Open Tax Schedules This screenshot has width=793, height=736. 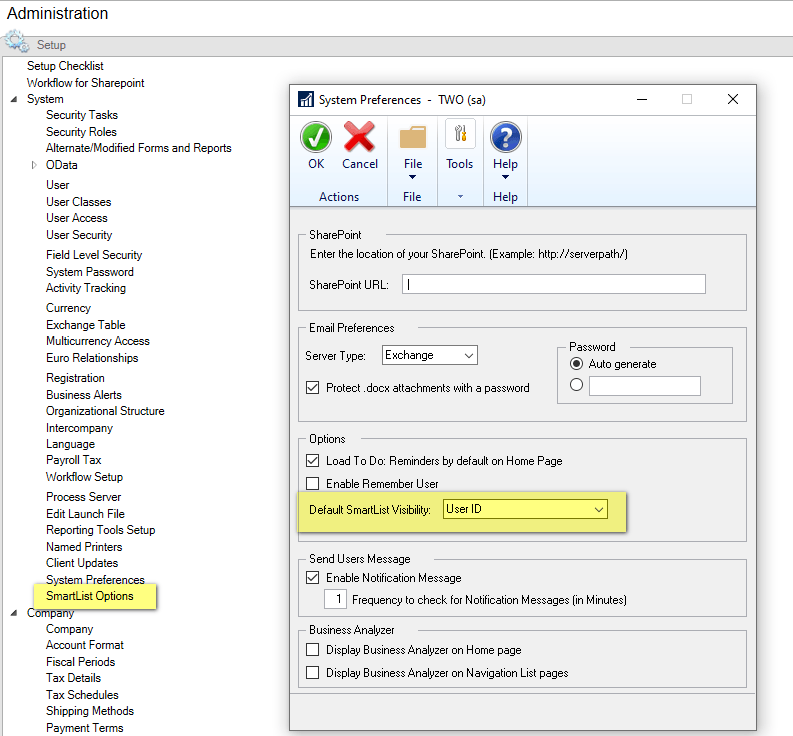pyautogui.click(x=82, y=695)
